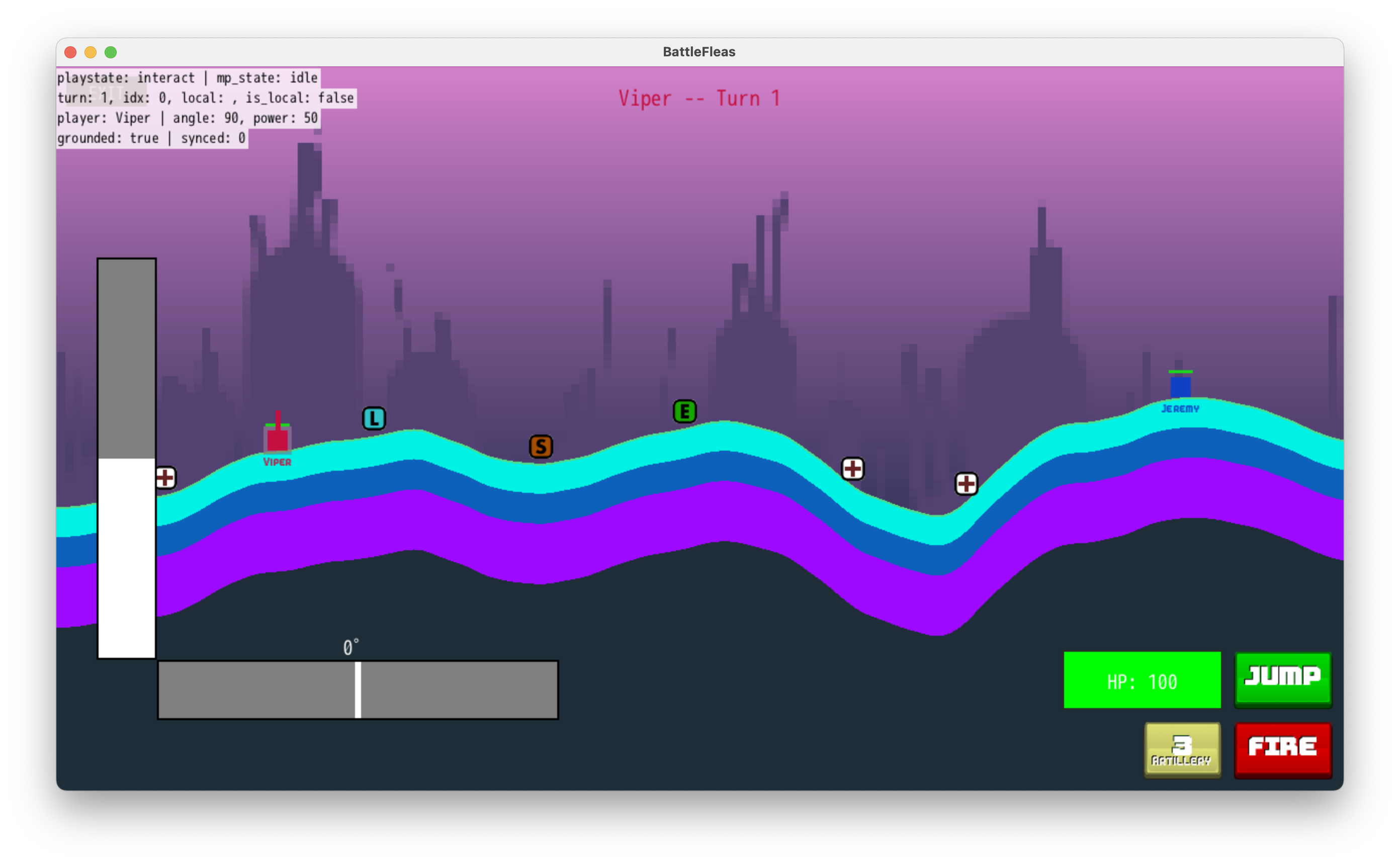Image resolution: width=1400 pixels, height=865 pixels.
Task: Click the right half of the angle slider track
Action: [459, 690]
